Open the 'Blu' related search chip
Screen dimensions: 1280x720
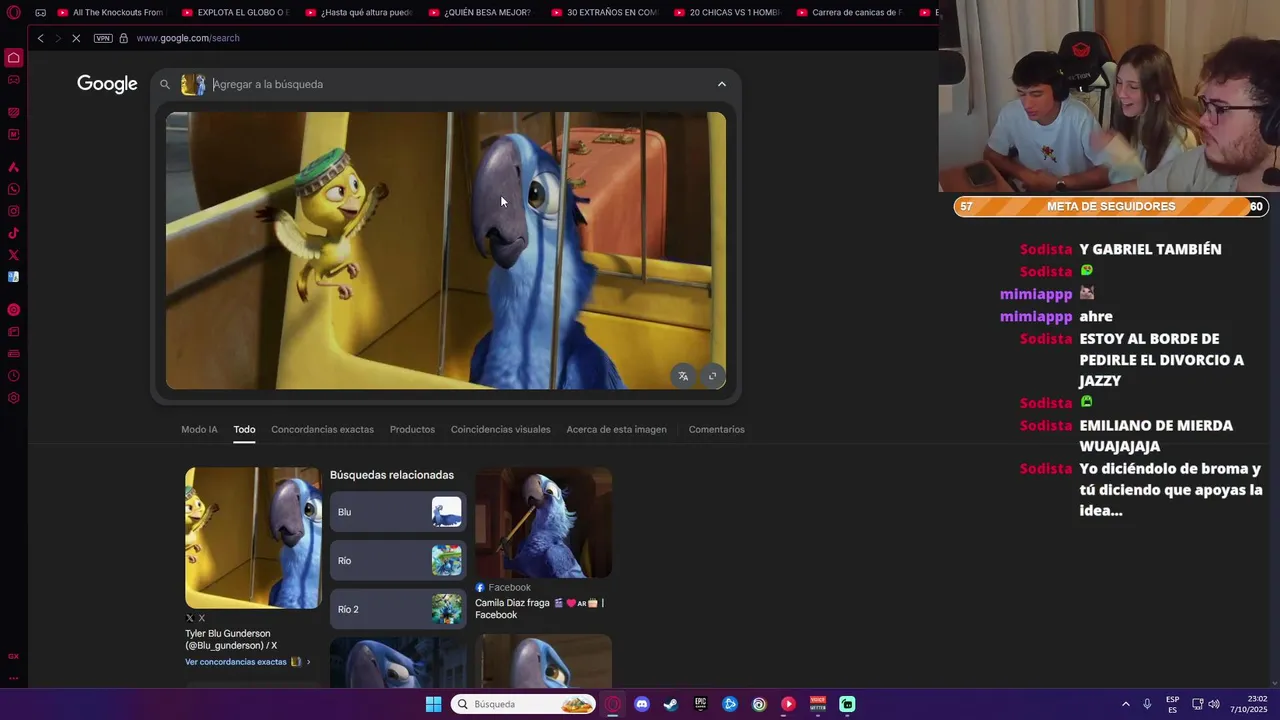click(398, 512)
